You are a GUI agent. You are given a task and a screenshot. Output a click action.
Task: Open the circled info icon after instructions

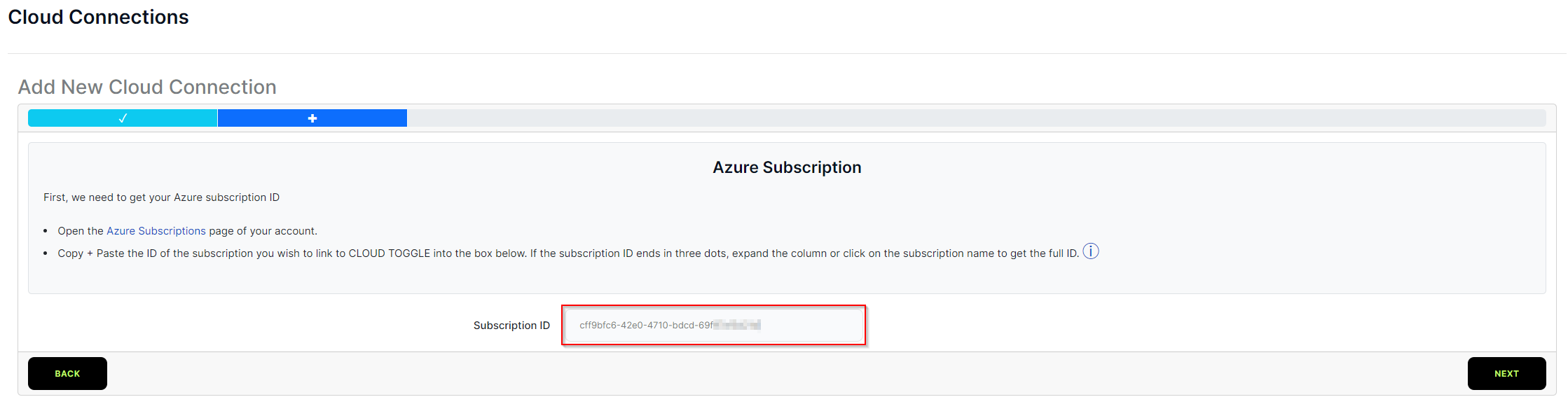[1091, 251]
